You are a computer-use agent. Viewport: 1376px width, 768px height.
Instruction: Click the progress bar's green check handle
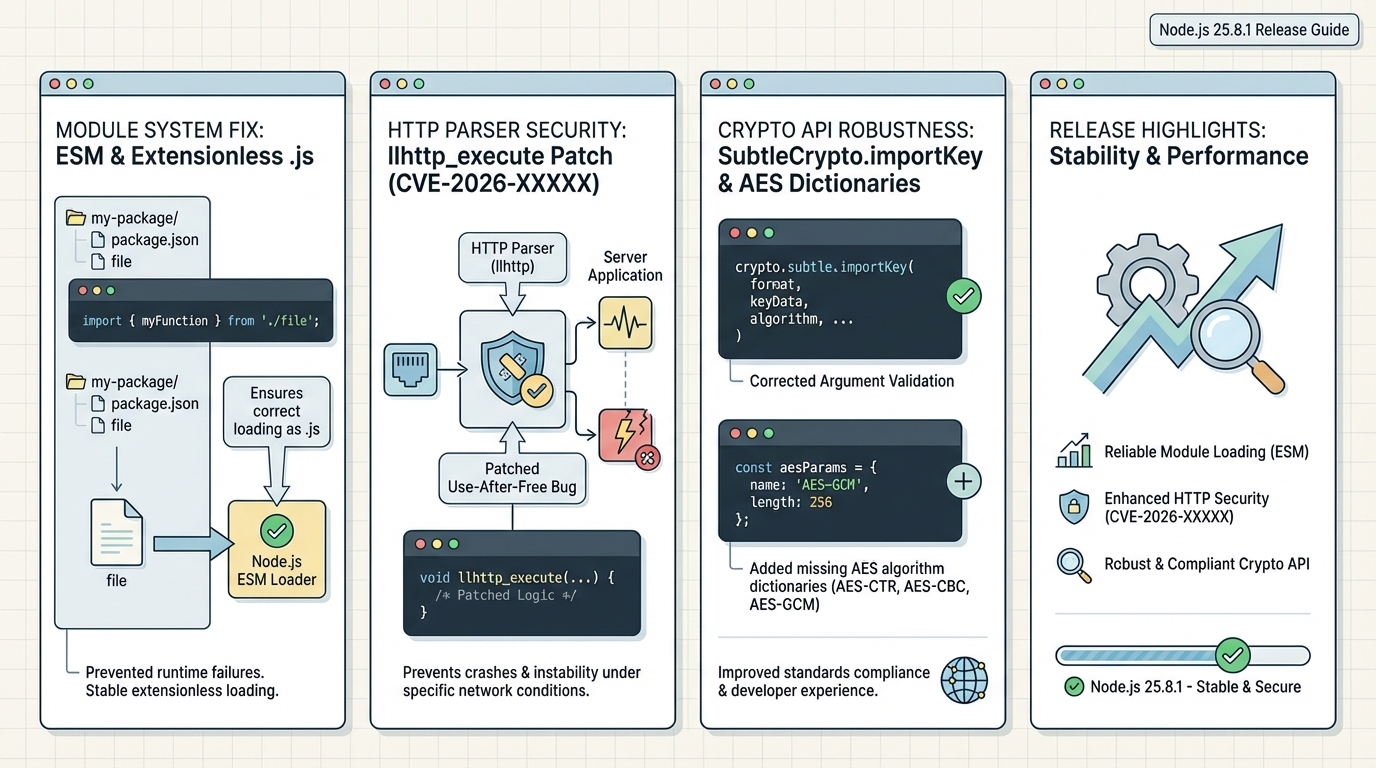pyautogui.click(x=1232, y=655)
